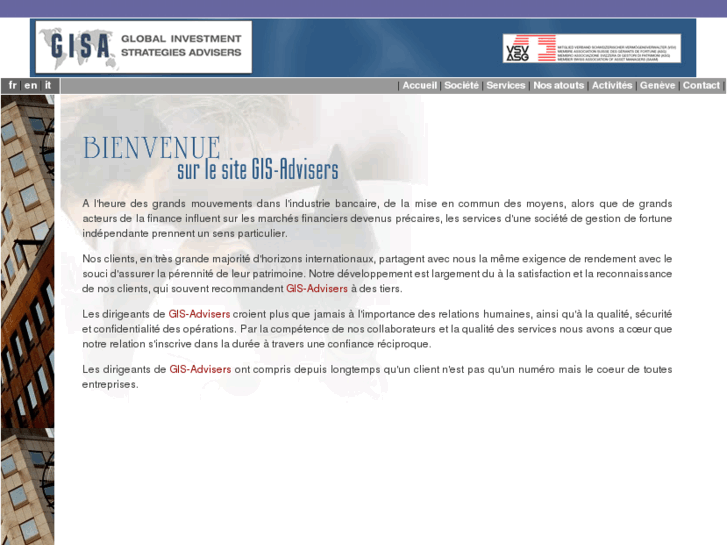Open the Contact page

point(701,85)
